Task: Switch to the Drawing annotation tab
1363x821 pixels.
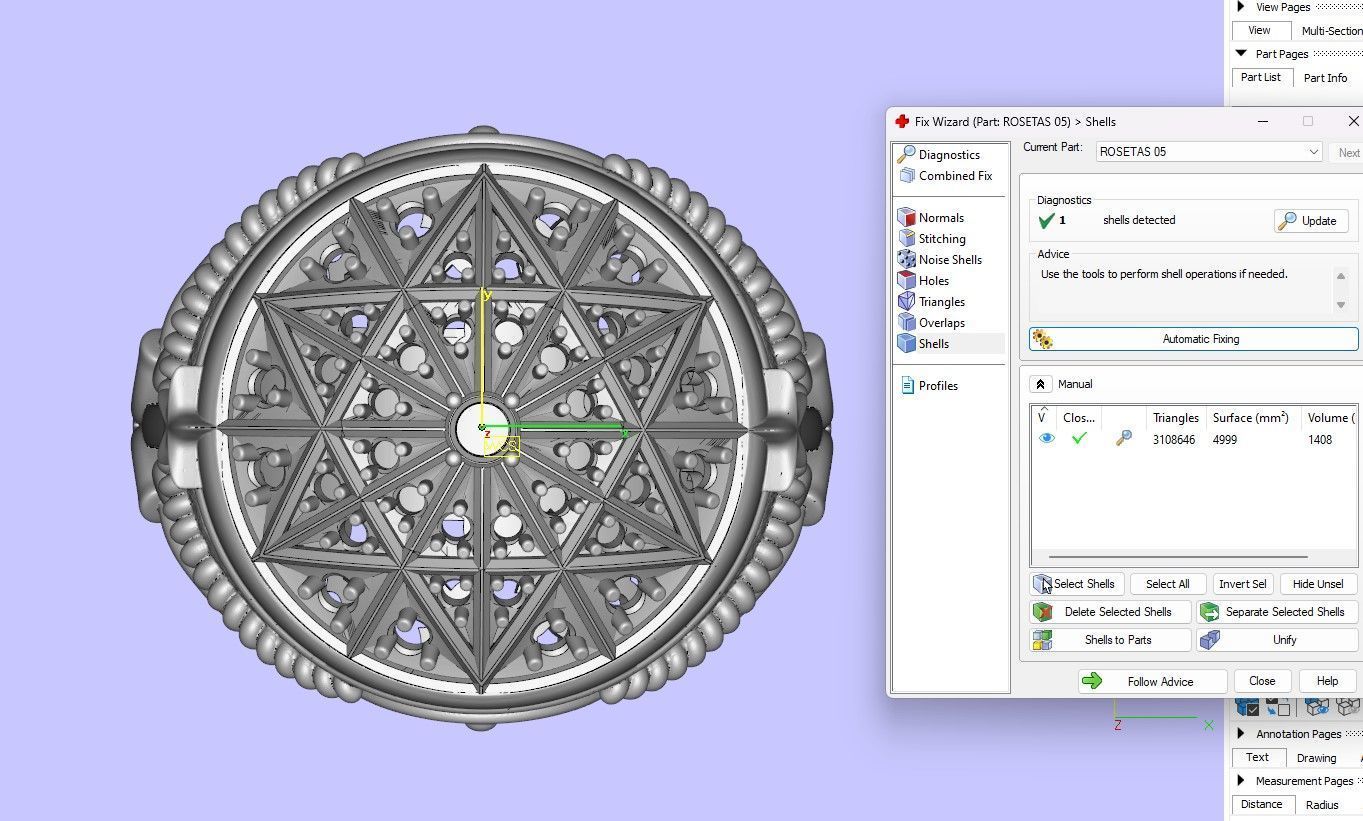Action: tap(1316, 758)
